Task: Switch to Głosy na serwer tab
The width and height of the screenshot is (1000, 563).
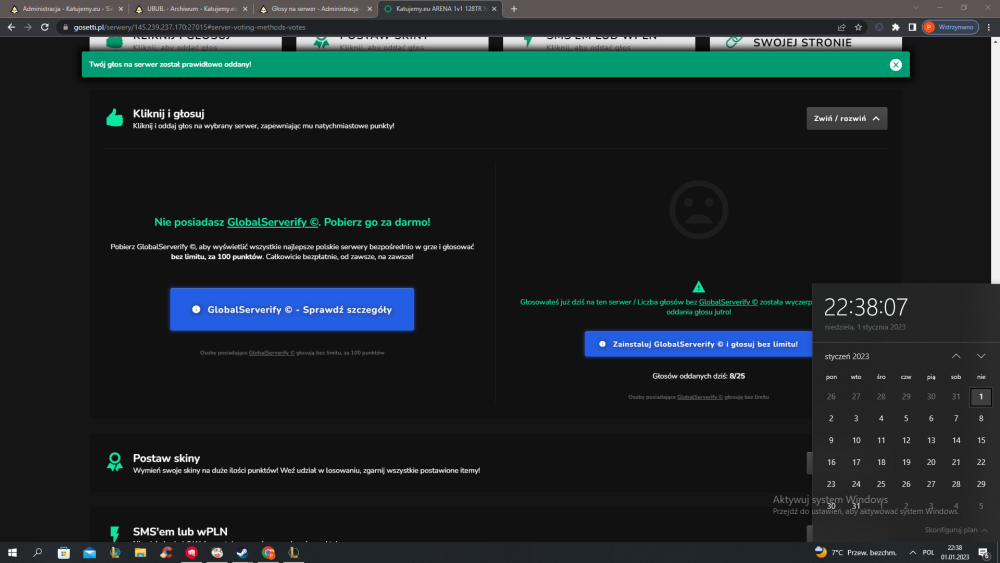Action: tap(315, 9)
